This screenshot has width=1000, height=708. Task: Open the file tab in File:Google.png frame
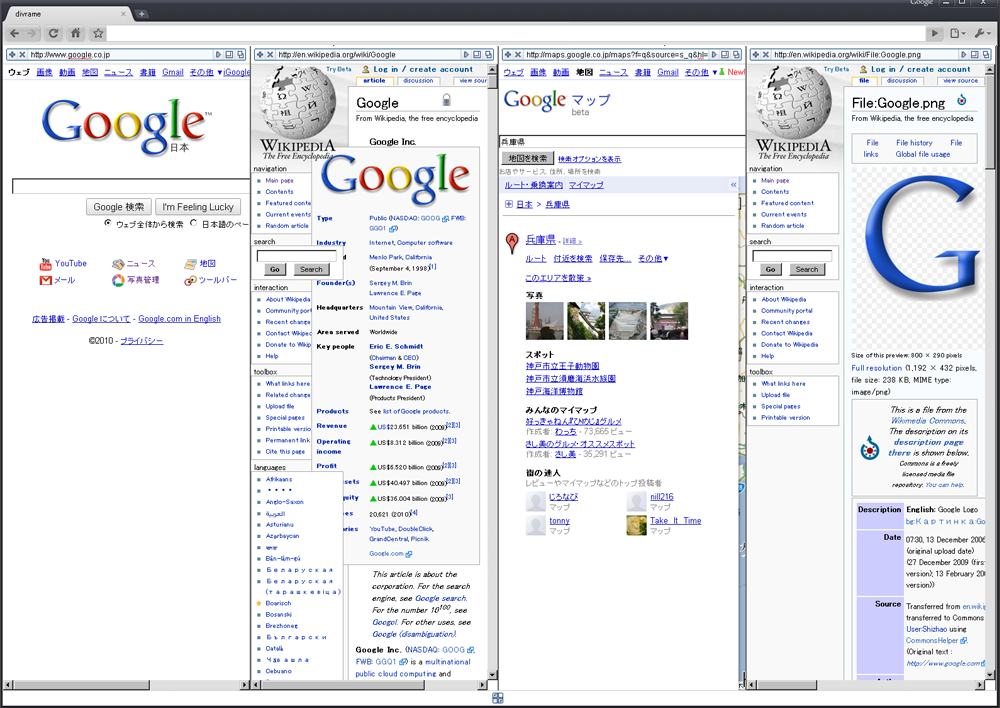(864, 81)
